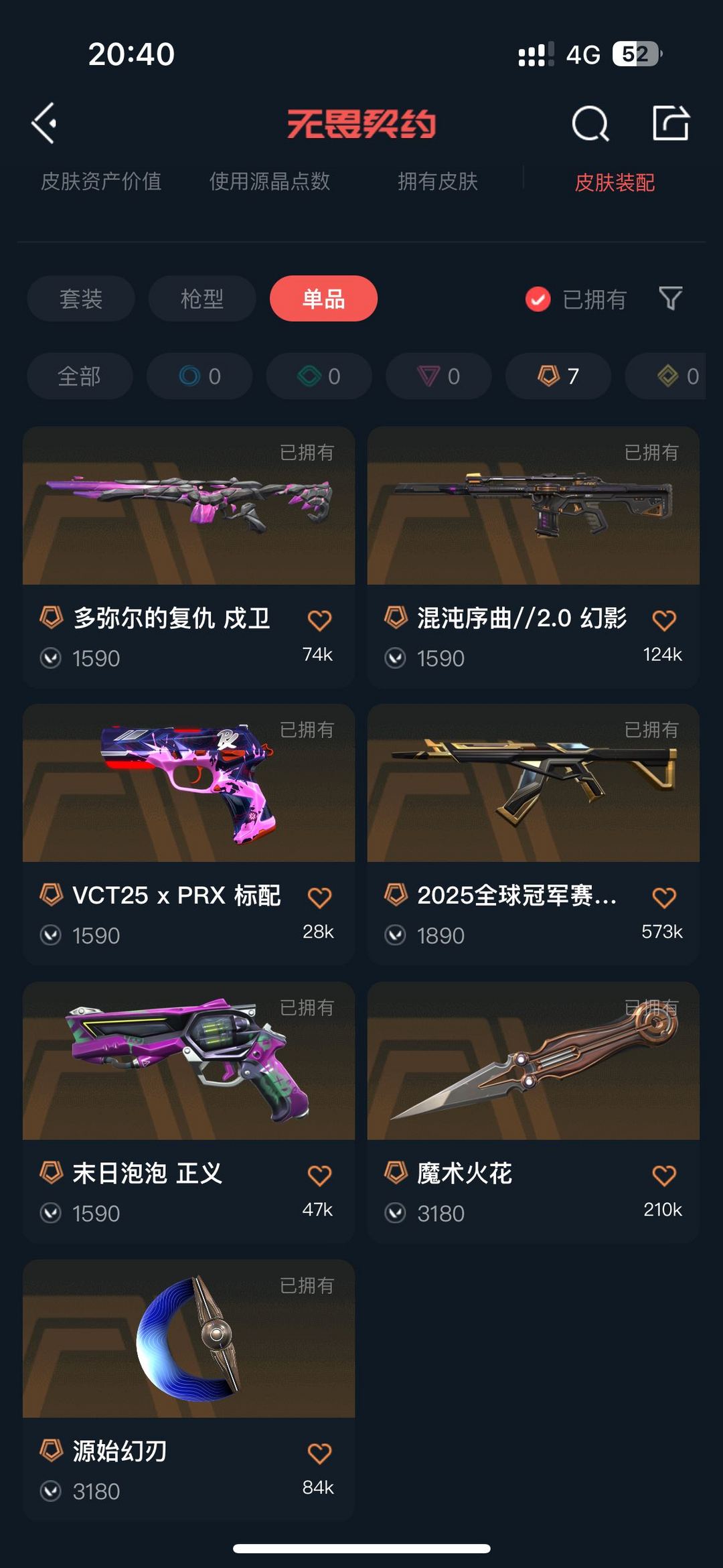The height and width of the screenshot is (1568, 723).
Task: Tap heart icon for 源始幻刃
Action: point(319,1453)
